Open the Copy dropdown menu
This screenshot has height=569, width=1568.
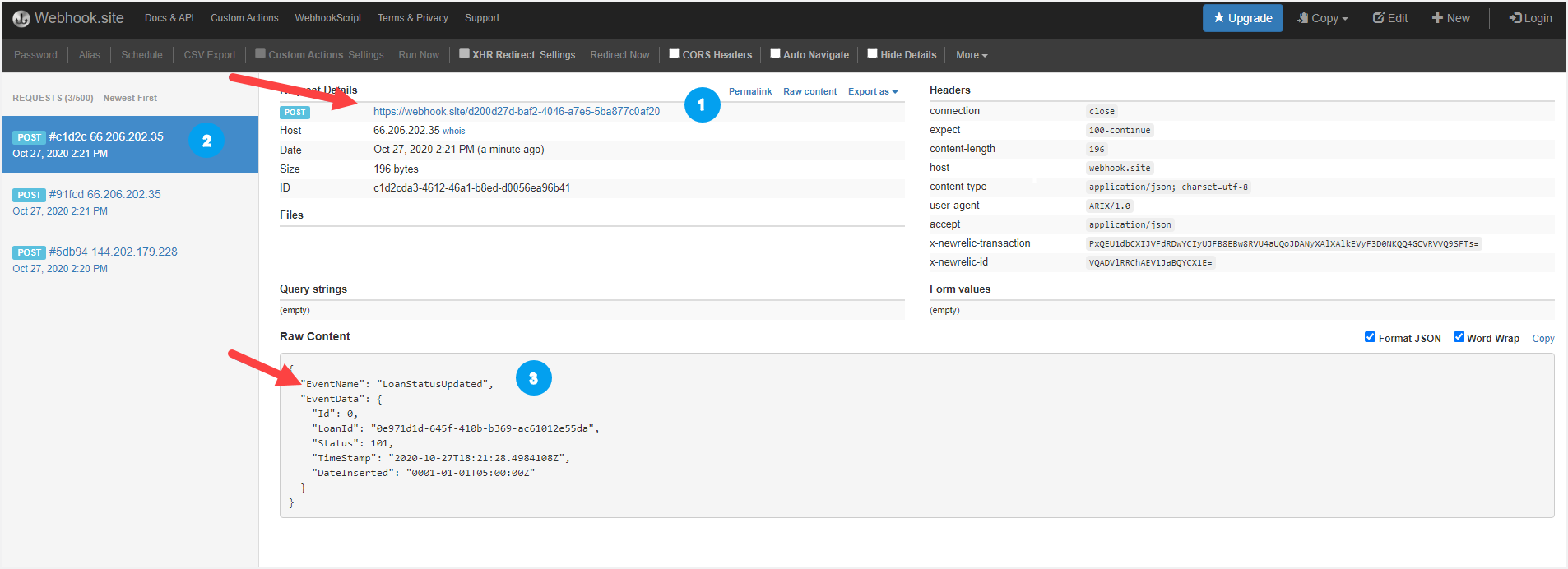[x=1323, y=18]
